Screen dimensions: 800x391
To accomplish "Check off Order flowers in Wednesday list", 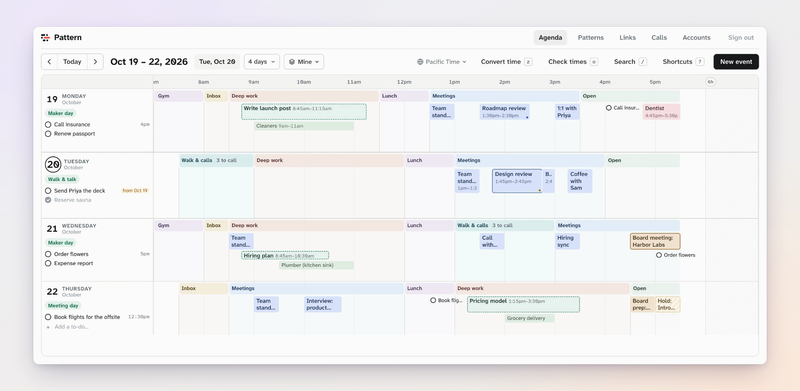I will 48,254.
